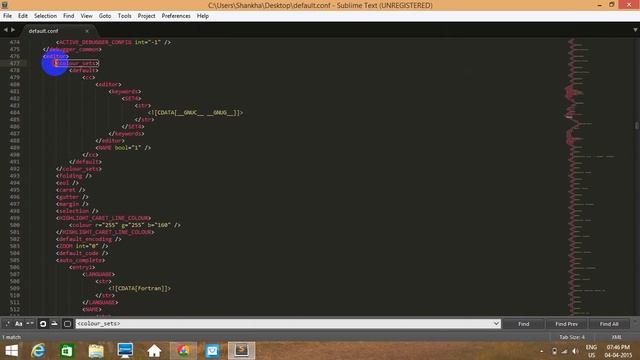Image resolution: width=640 pixels, height=360 pixels.
Task: Open the Windows Start button
Action: coord(11,351)
